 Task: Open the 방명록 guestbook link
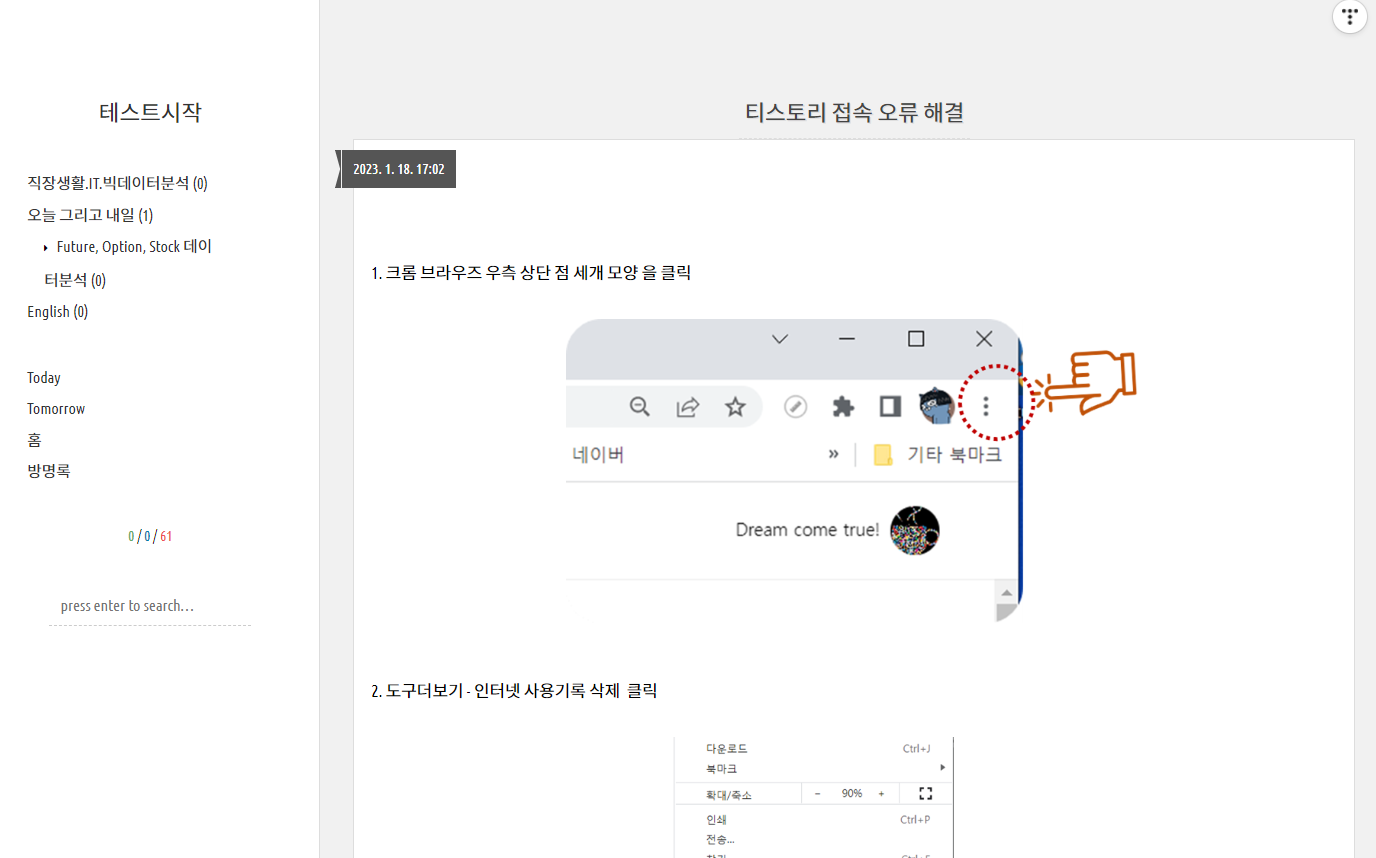(x=48, y=471)
